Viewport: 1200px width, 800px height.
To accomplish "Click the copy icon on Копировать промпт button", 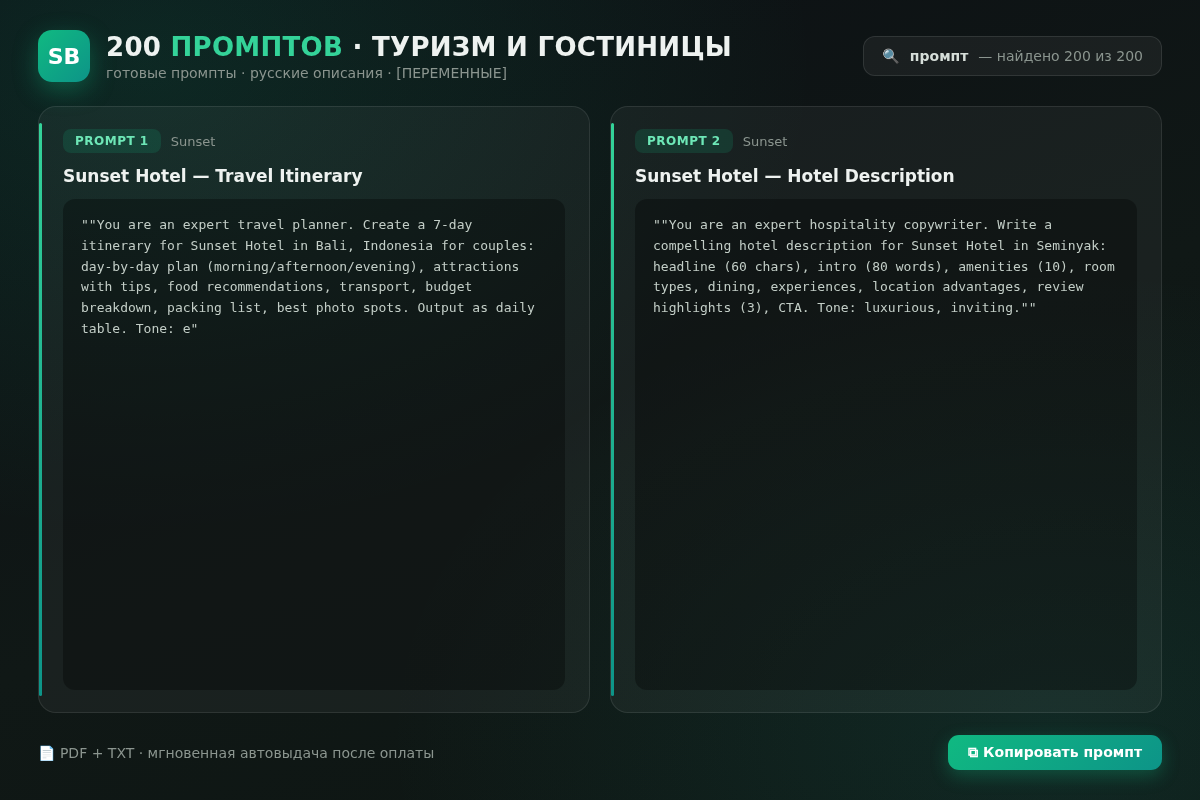I will tap(972, 752).
